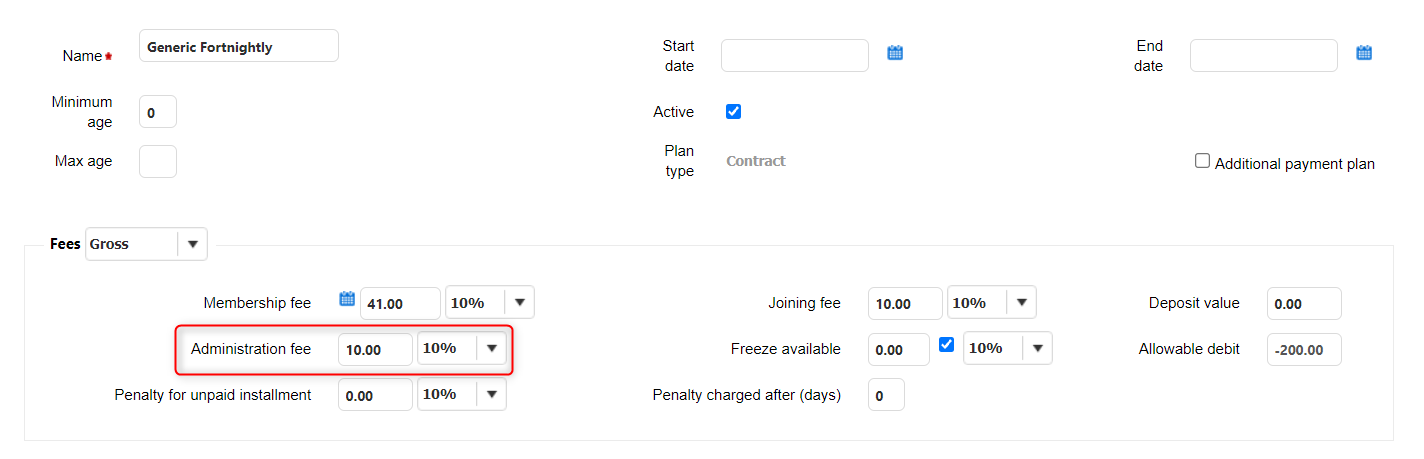Focus the Minimum age field

click(158, 113)
